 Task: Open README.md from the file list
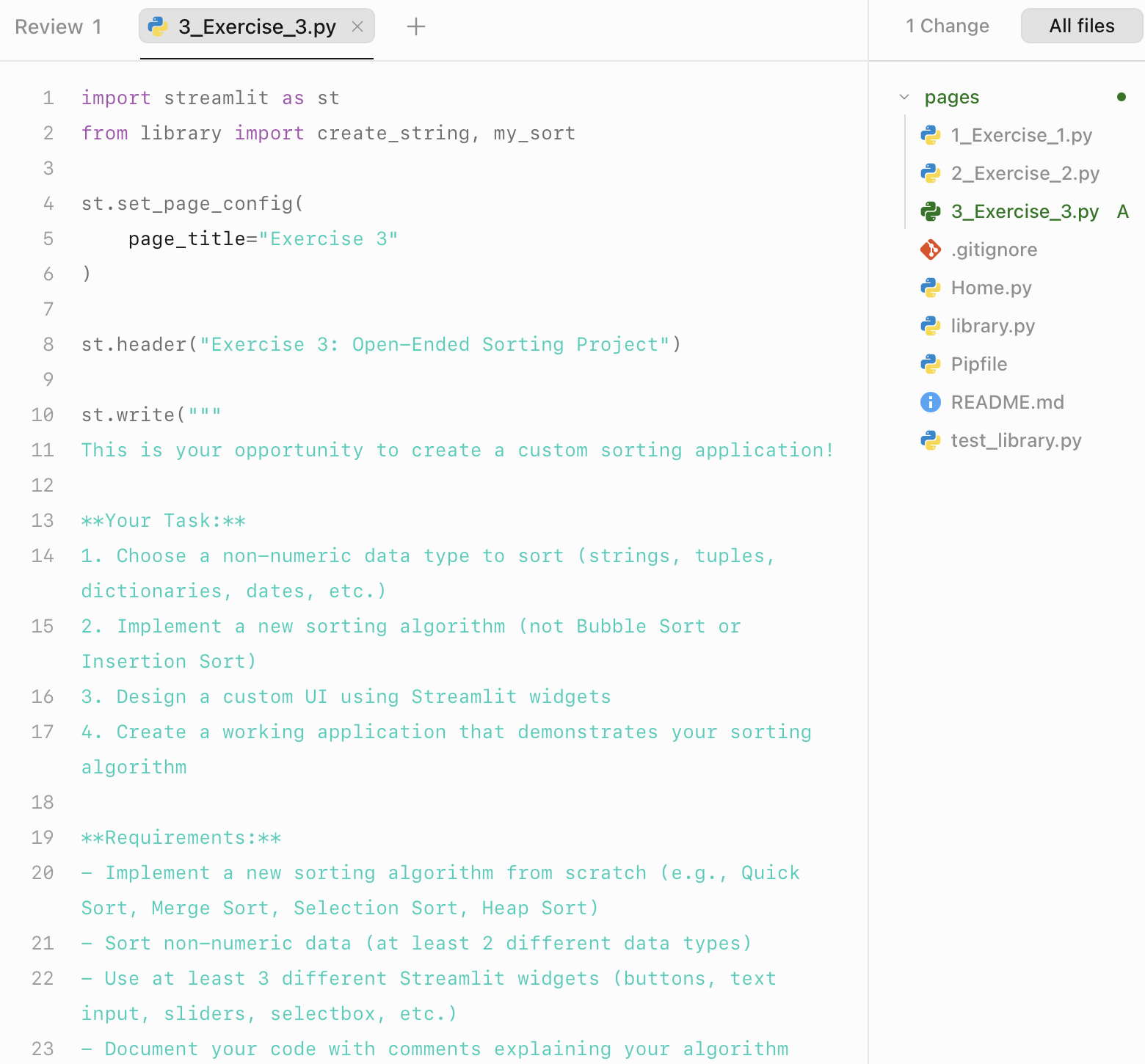point(1007,402)
